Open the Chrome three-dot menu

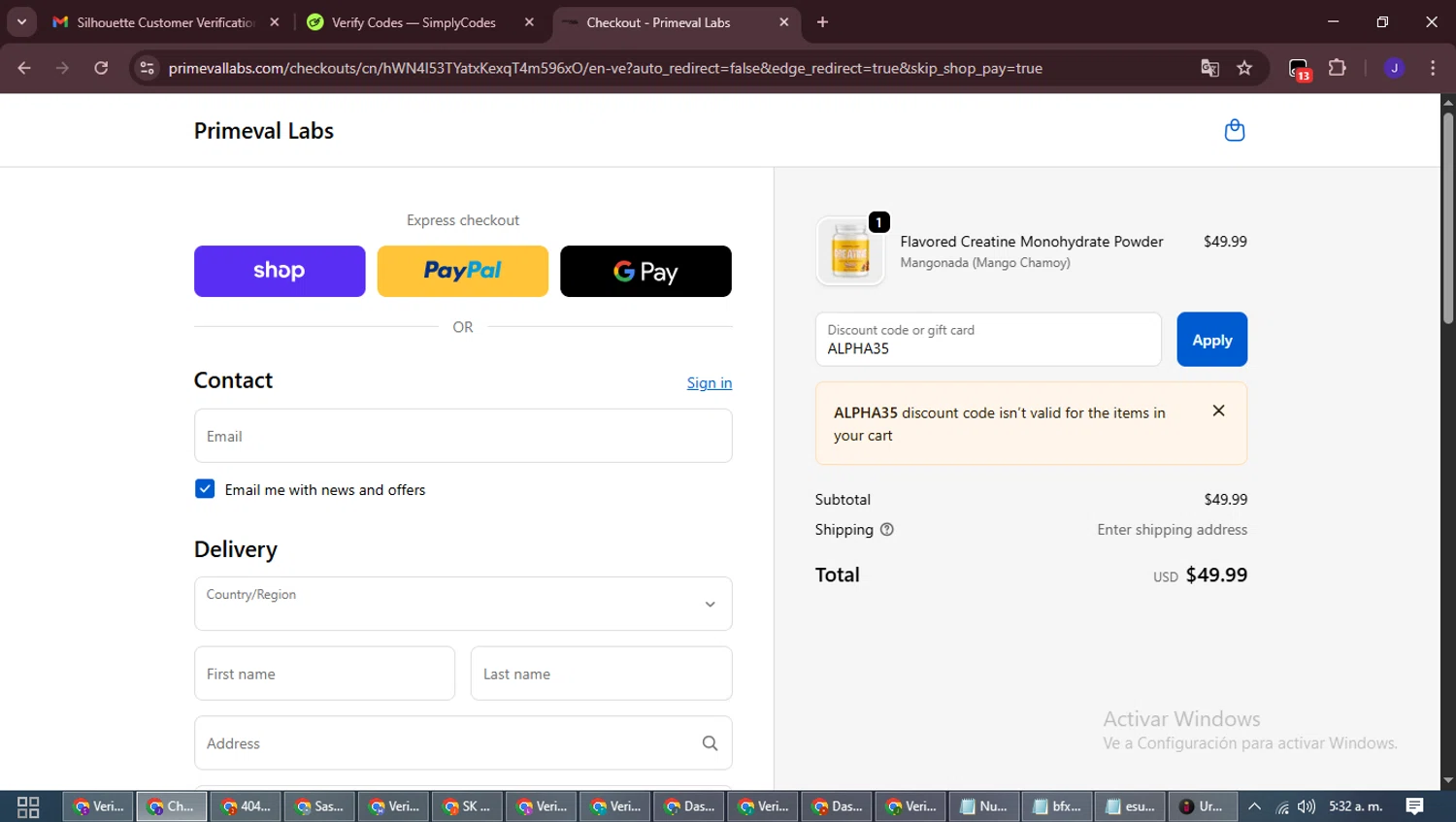1433,68
